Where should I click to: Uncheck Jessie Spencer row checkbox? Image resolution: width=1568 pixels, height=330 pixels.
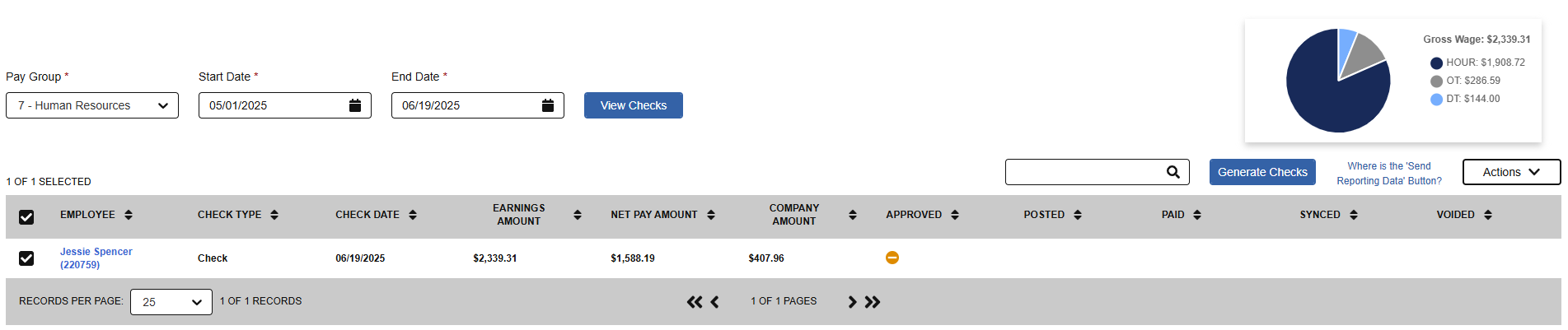coord(26,258)
